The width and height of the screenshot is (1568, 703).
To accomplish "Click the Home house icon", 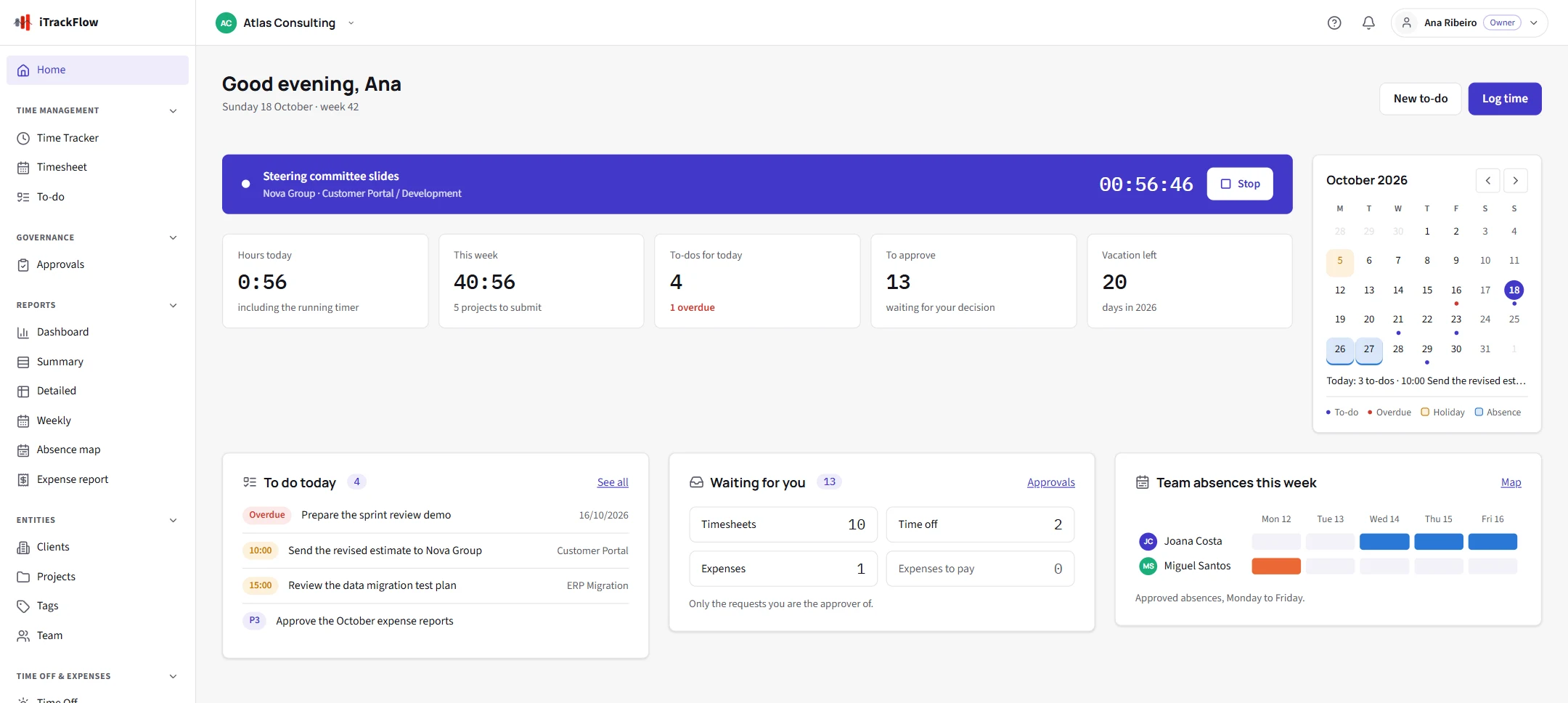I will click(x=23, y=70).
